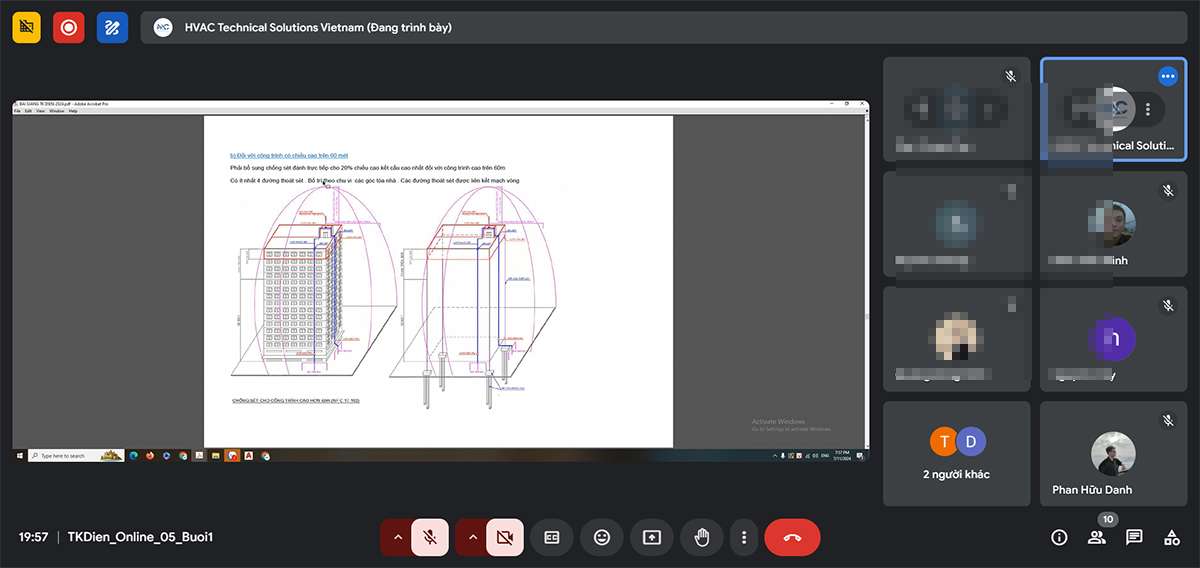Click muted mic icon on top-left participant tile
1200x568 pixels.
1012,76
